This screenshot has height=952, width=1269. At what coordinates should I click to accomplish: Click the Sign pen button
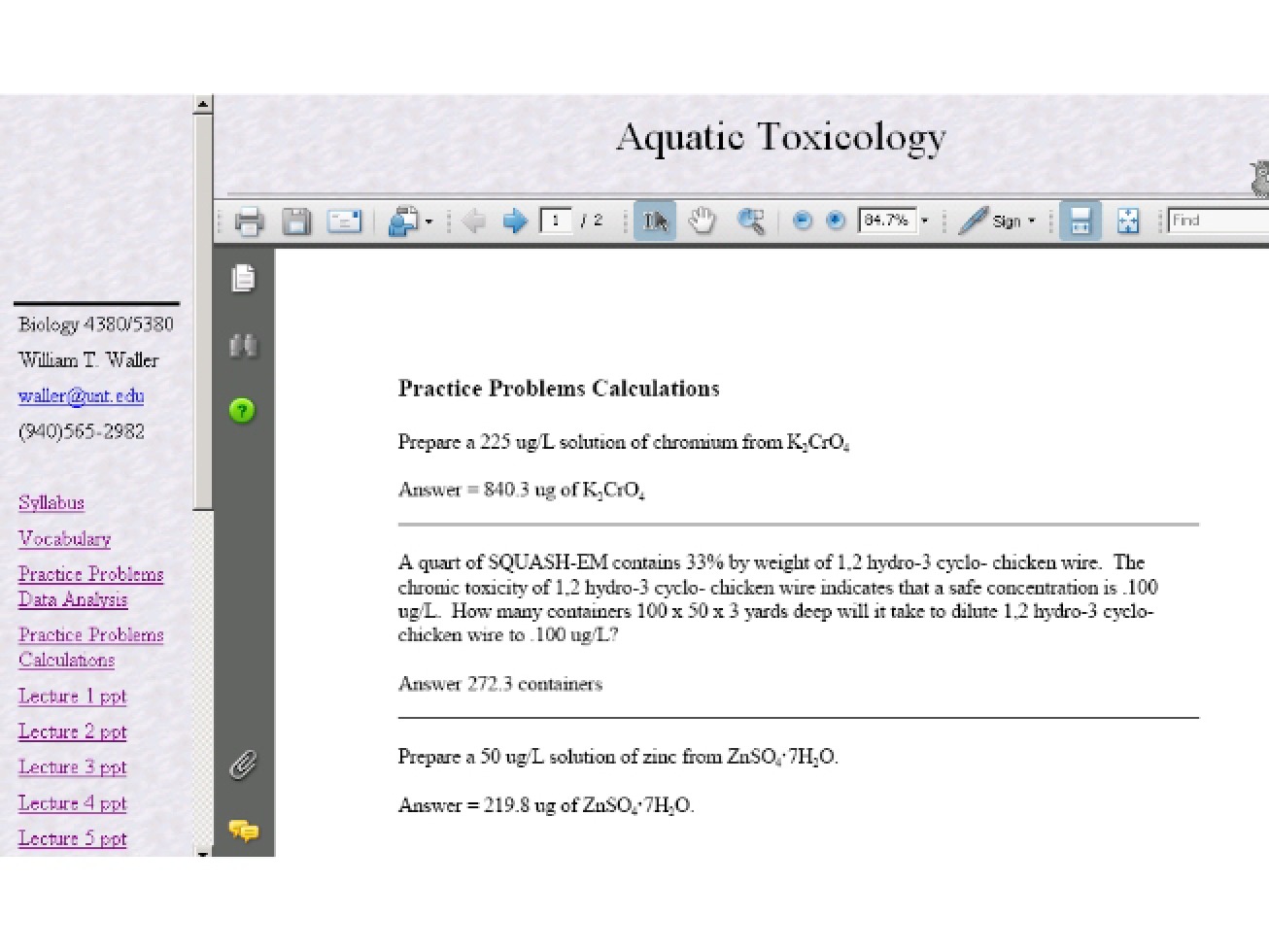tap(989, 221)
